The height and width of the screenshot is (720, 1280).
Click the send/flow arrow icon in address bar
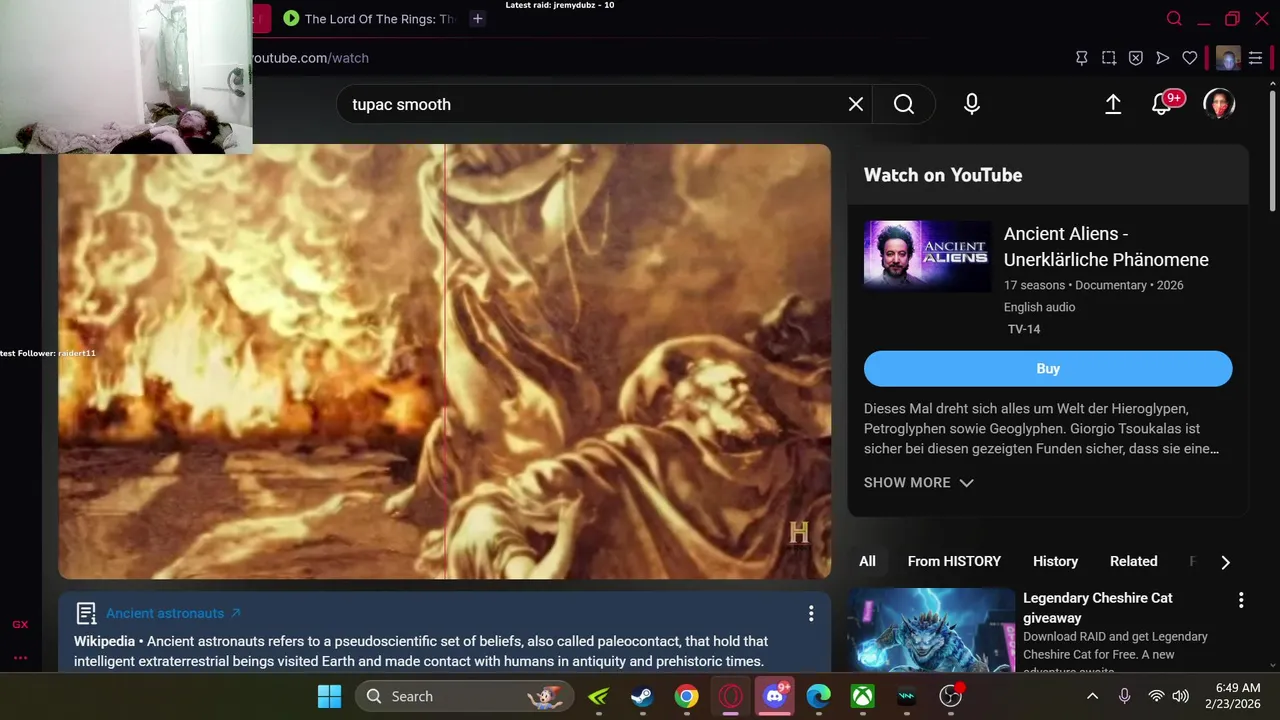[1162, 58]
